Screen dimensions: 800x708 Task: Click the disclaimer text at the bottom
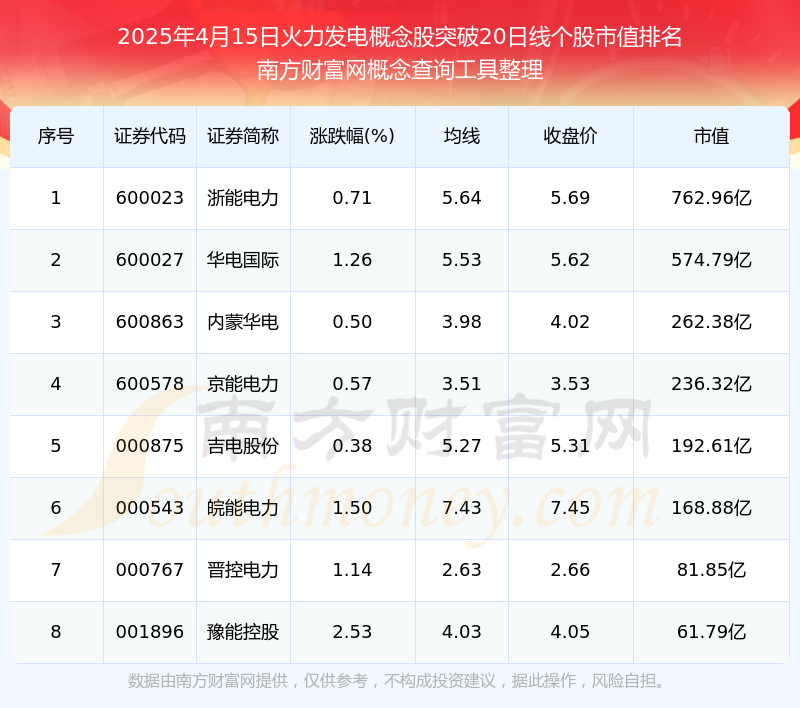coord(395,681)
